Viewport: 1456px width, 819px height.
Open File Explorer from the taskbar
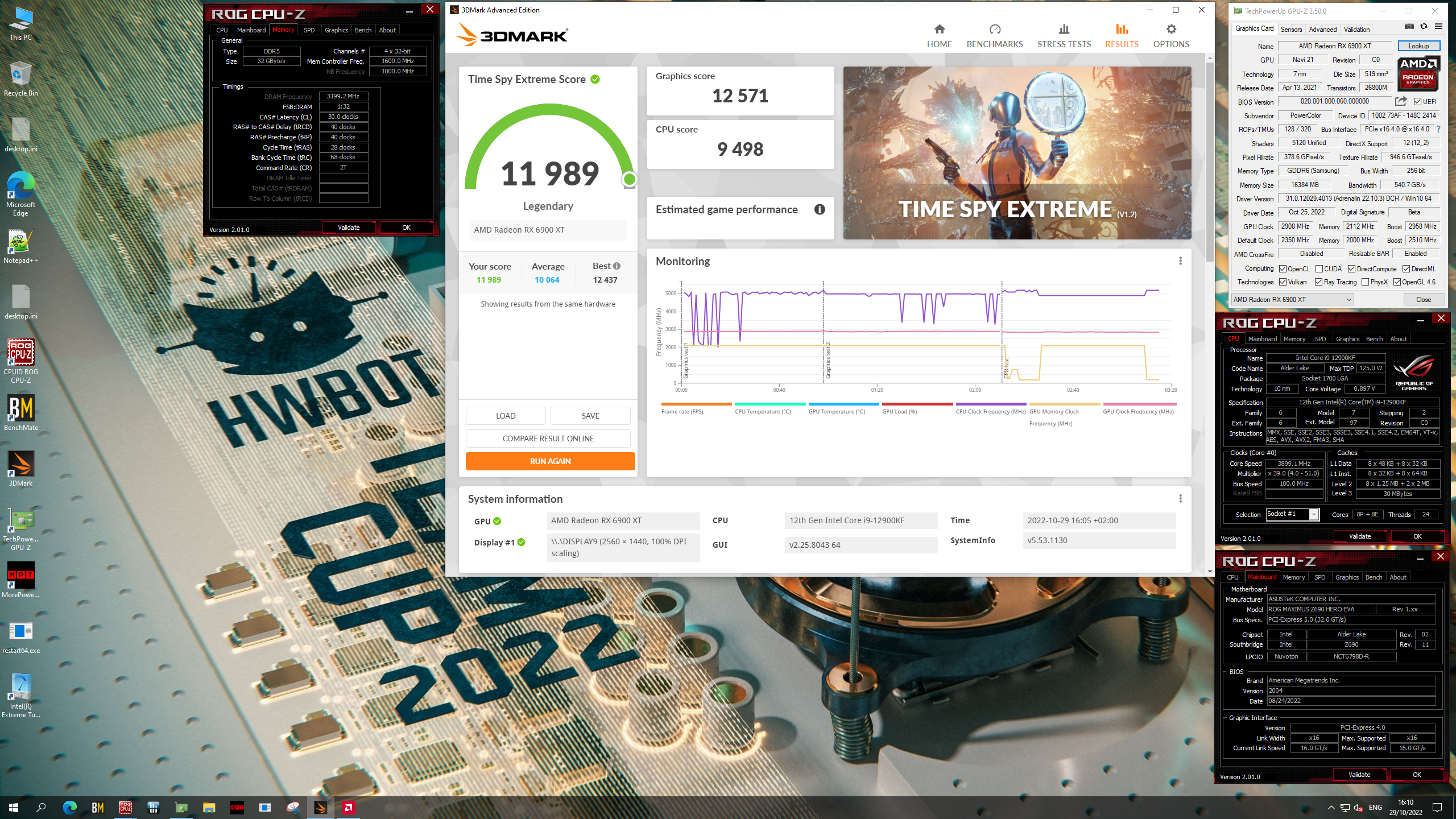(x=209, y=807)
